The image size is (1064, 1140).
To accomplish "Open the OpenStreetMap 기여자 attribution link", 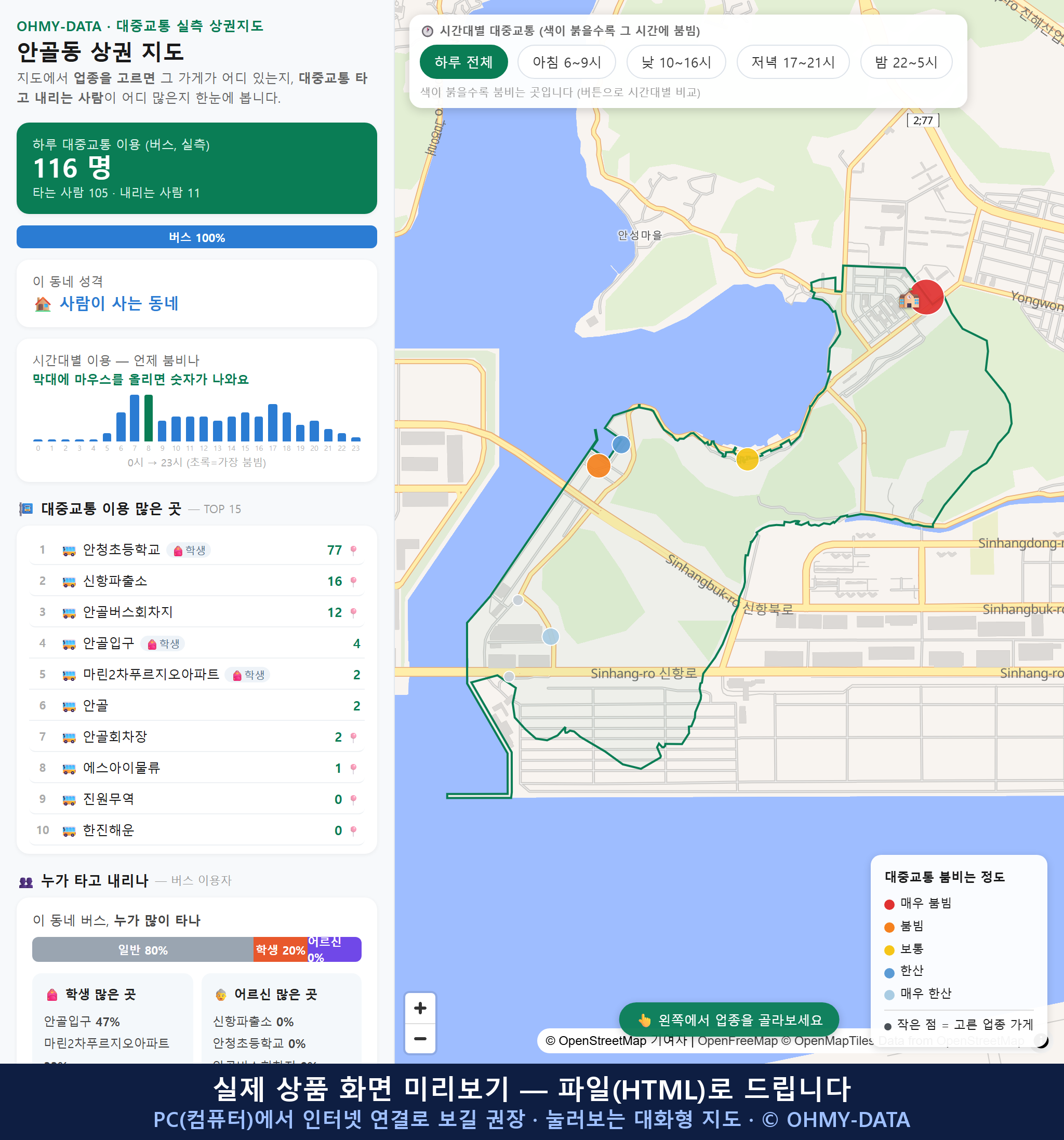I will 617,1041.
